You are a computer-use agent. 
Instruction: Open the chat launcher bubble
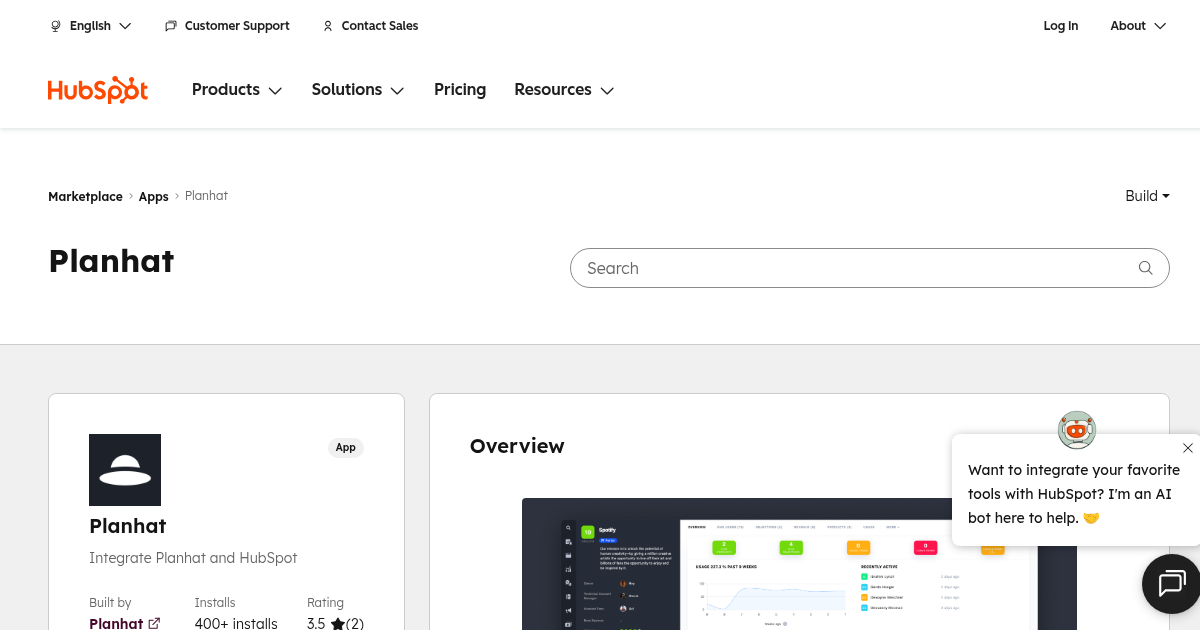tap(1171, 583)
